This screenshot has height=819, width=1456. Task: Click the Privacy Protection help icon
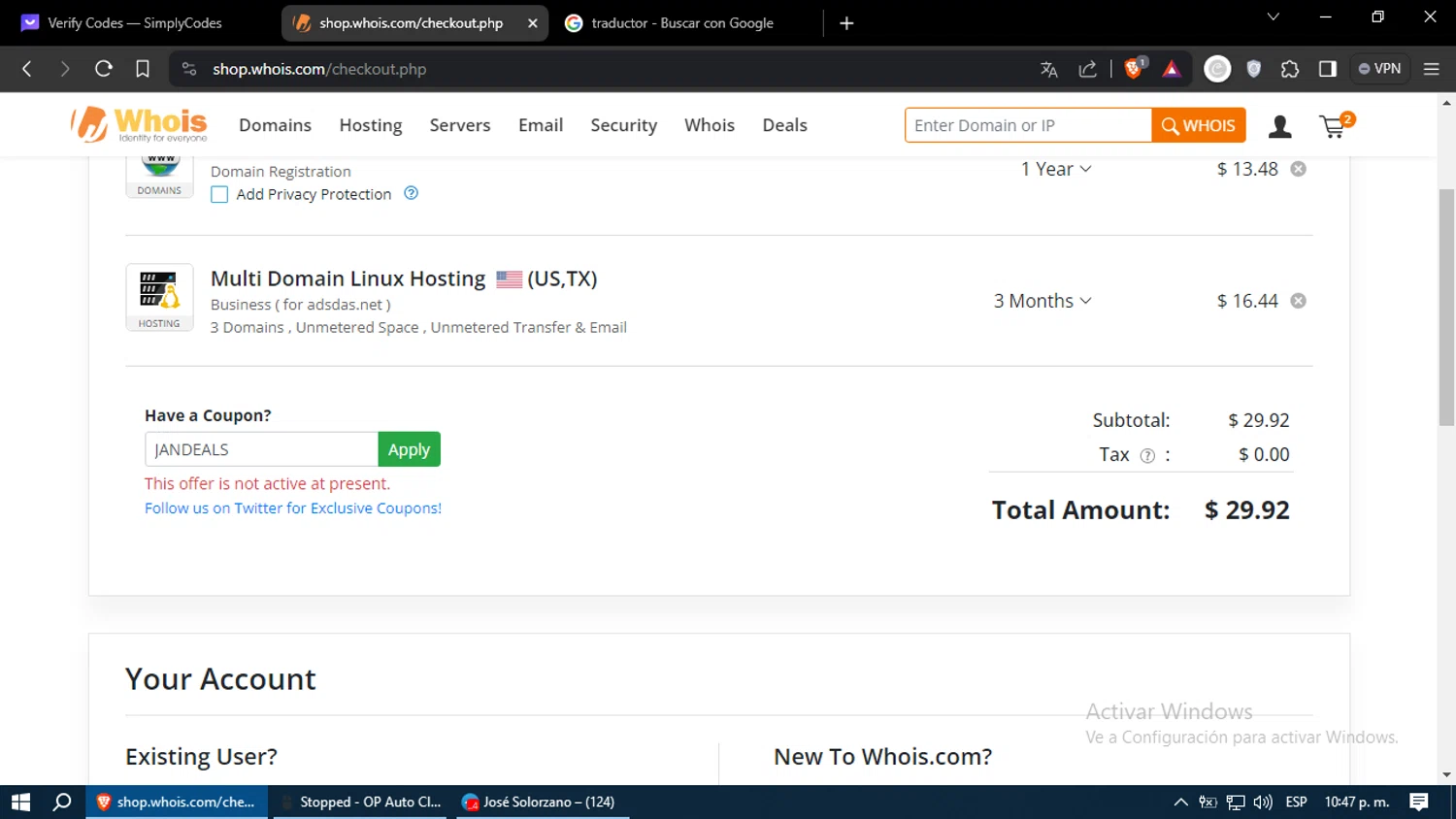412,193
